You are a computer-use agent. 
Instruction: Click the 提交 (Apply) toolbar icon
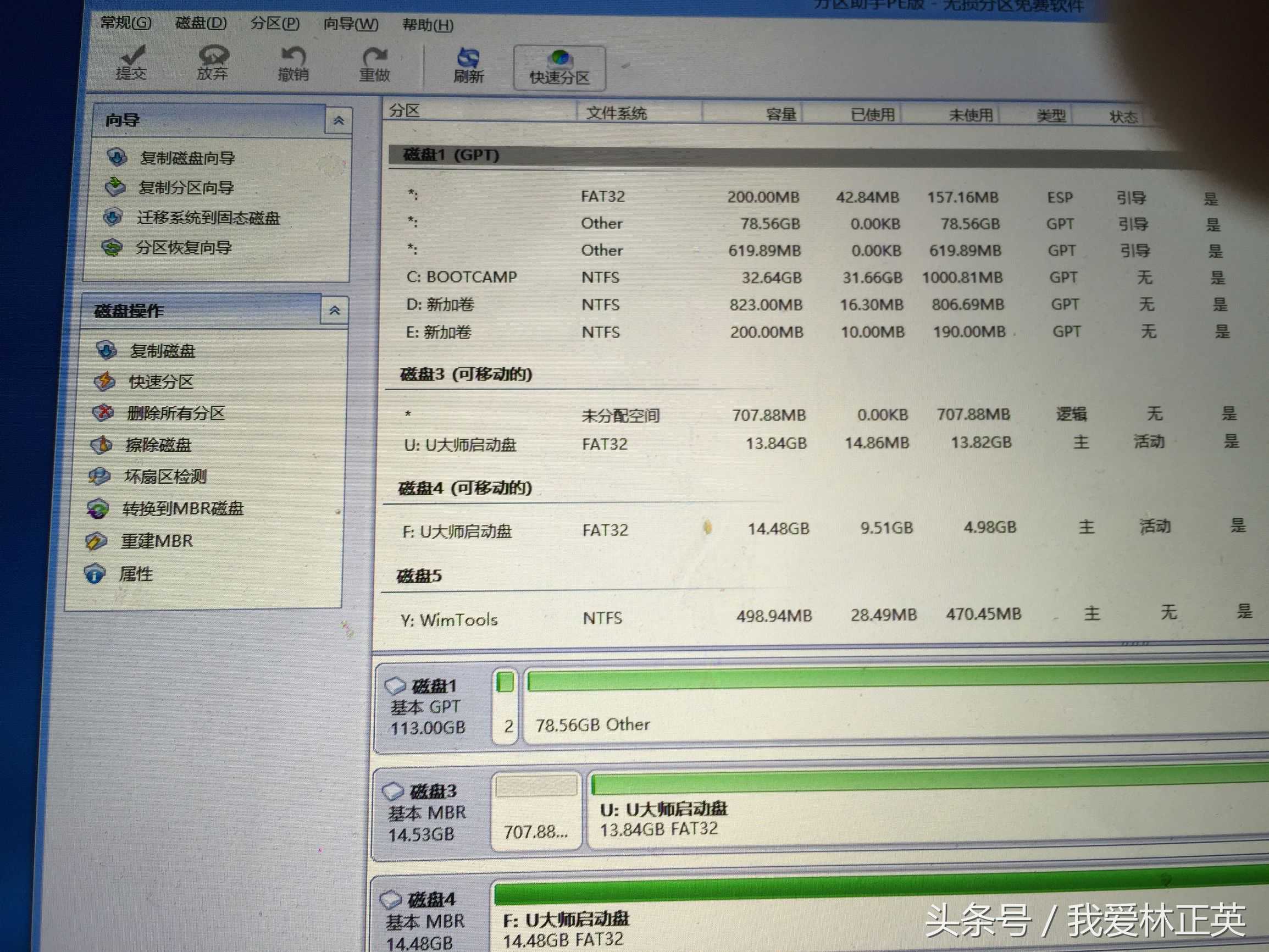point(131,62)
